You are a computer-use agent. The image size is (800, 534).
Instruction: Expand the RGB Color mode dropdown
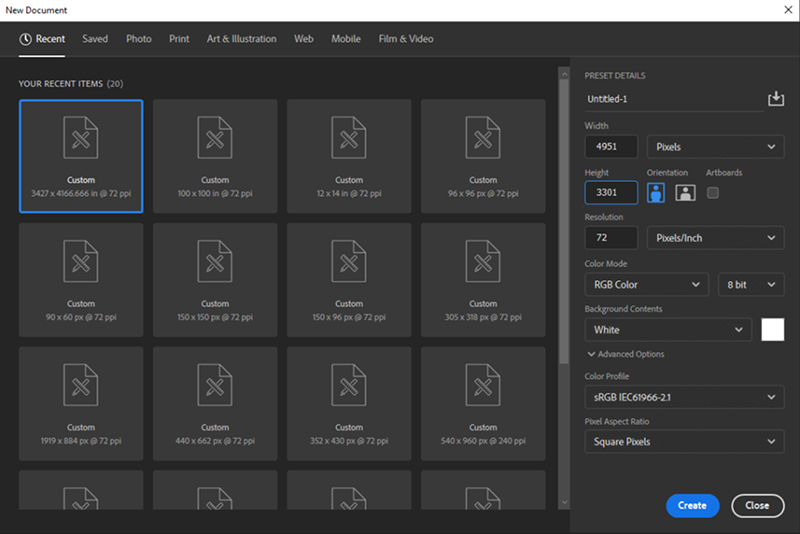click(x=646, y=285)
